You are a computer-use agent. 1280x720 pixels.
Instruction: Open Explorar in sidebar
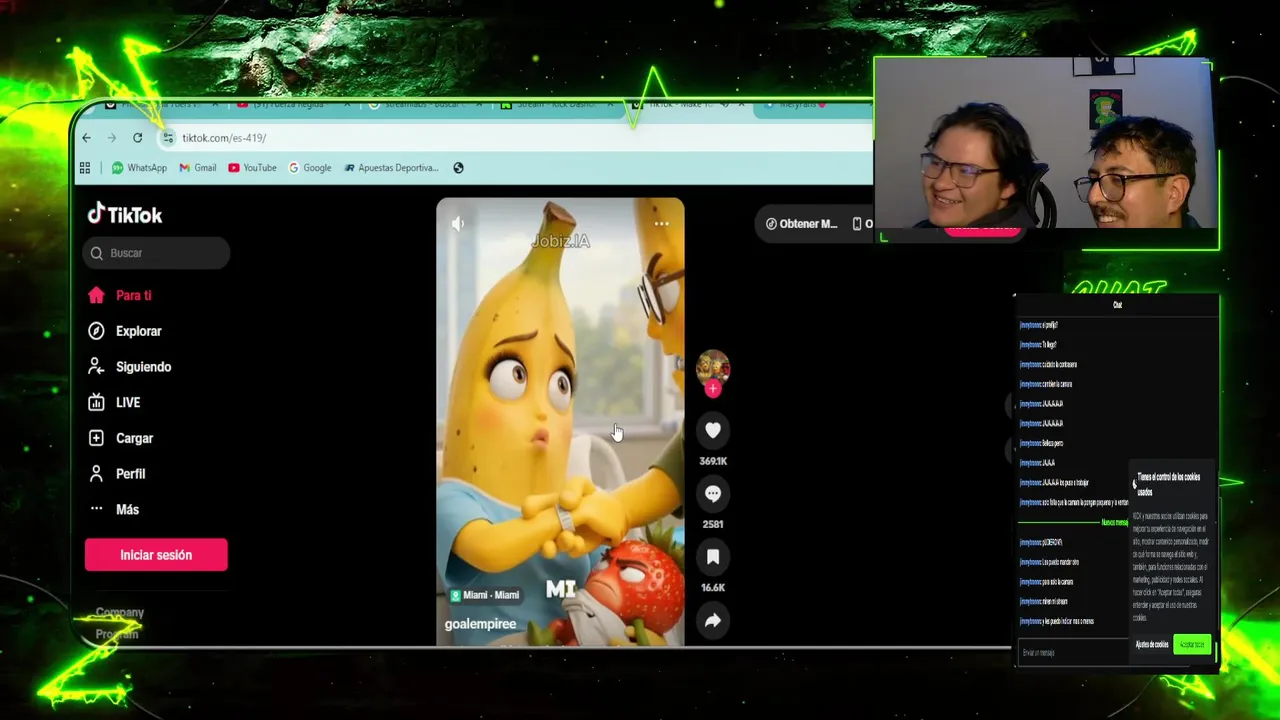coord(125,331)
